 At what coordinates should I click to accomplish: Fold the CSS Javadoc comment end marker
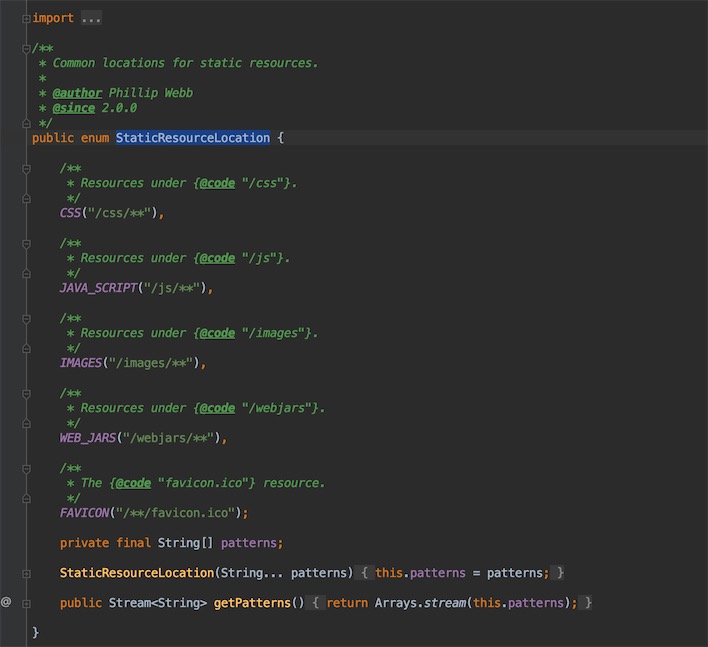[x=26, y=198]
